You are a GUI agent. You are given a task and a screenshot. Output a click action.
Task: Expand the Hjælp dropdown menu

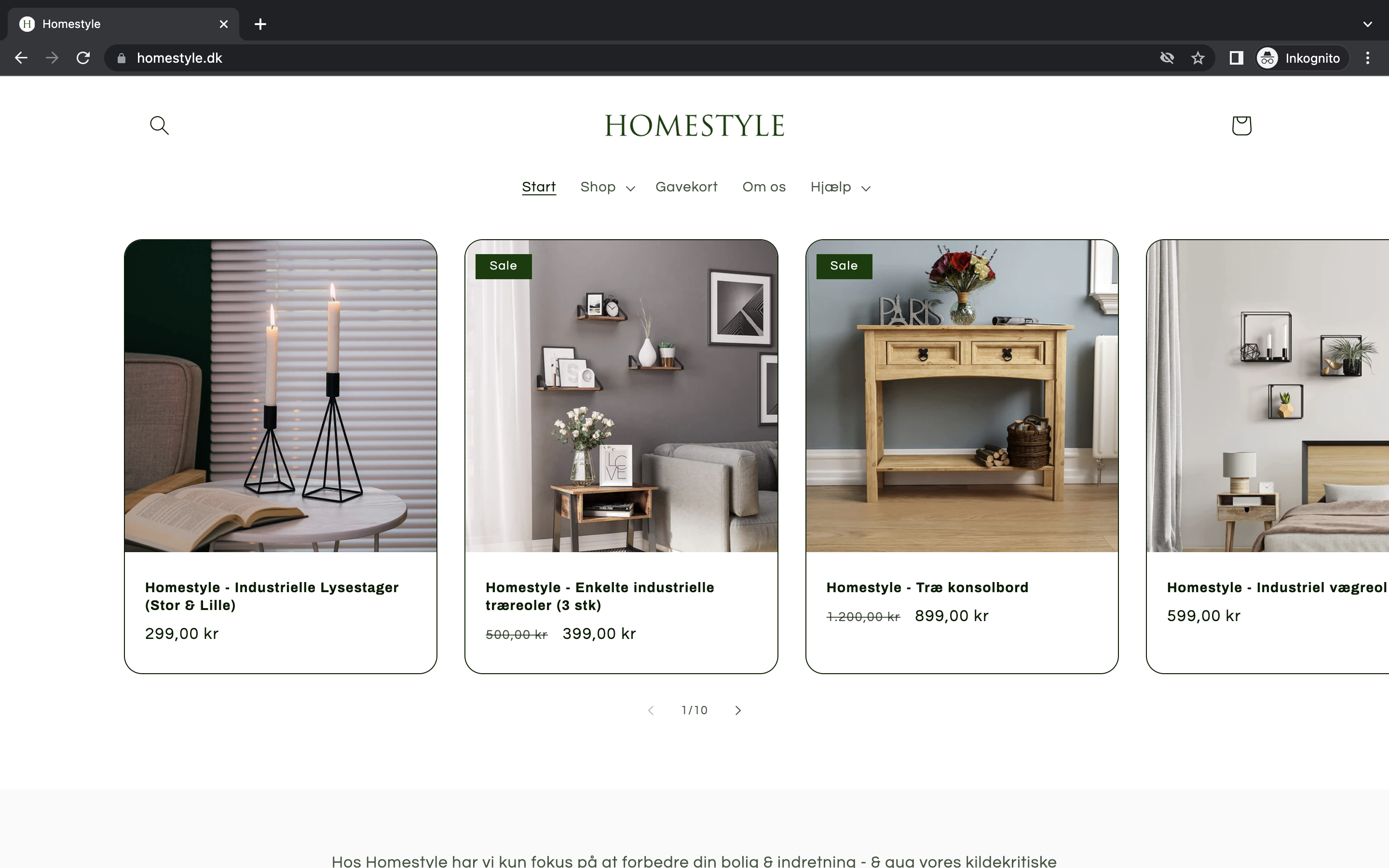pyautogui.click(x=840, y=187)
